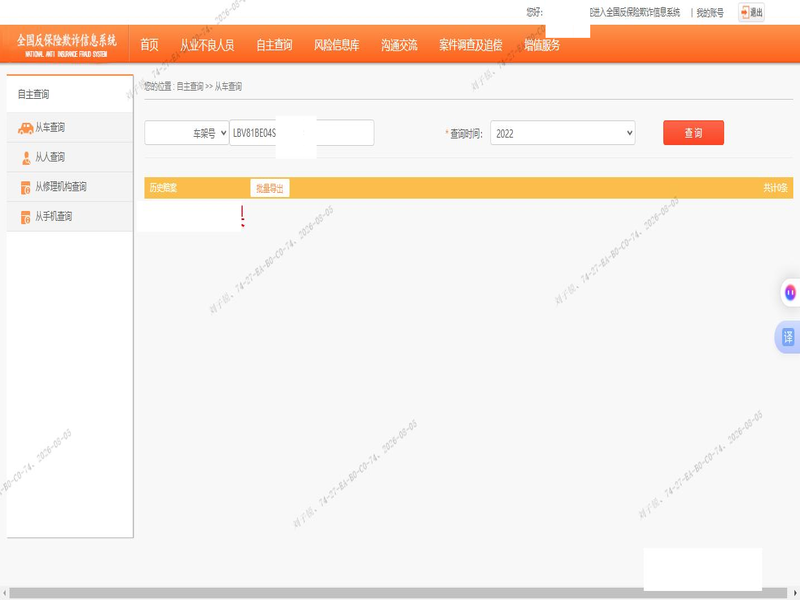Click the 全国反保险欺诈信息系统 logo
The height and width of the screenshot is (600, 800).
[x=66, y=45]
